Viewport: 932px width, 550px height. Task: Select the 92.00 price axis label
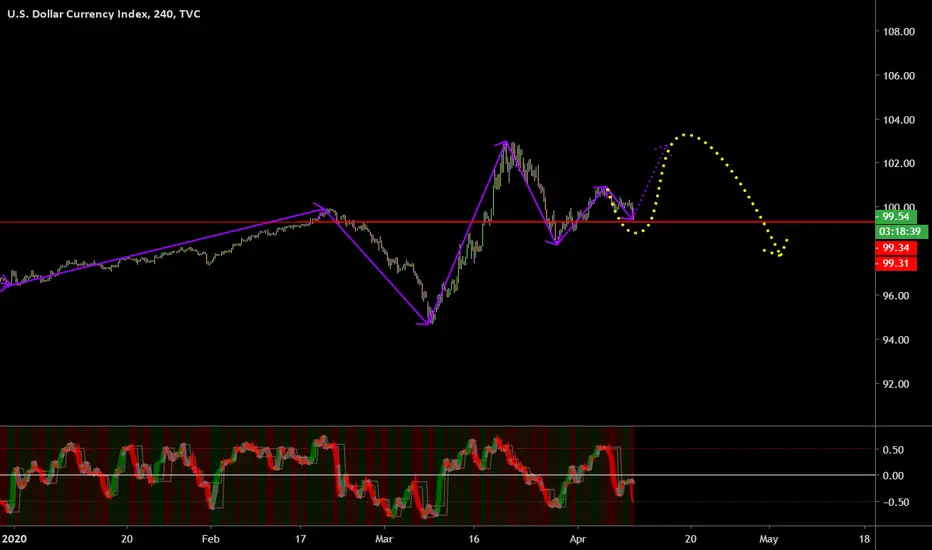click(x=896, y=384)
